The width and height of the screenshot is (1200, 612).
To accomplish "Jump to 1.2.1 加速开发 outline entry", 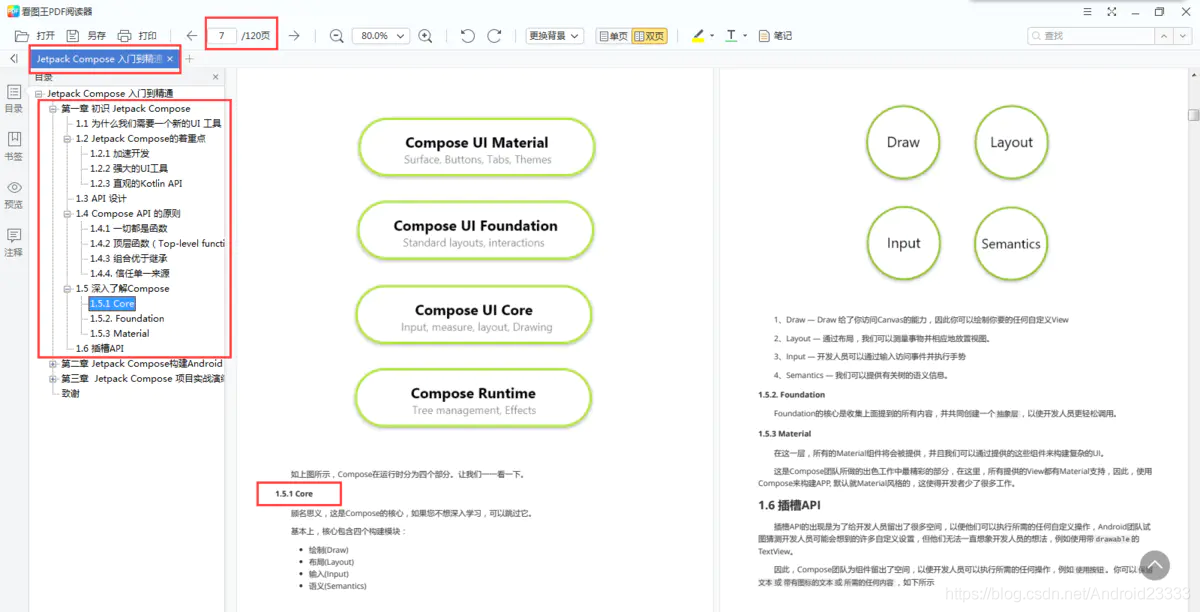I will pyautogui.click(x=119, y=153).
